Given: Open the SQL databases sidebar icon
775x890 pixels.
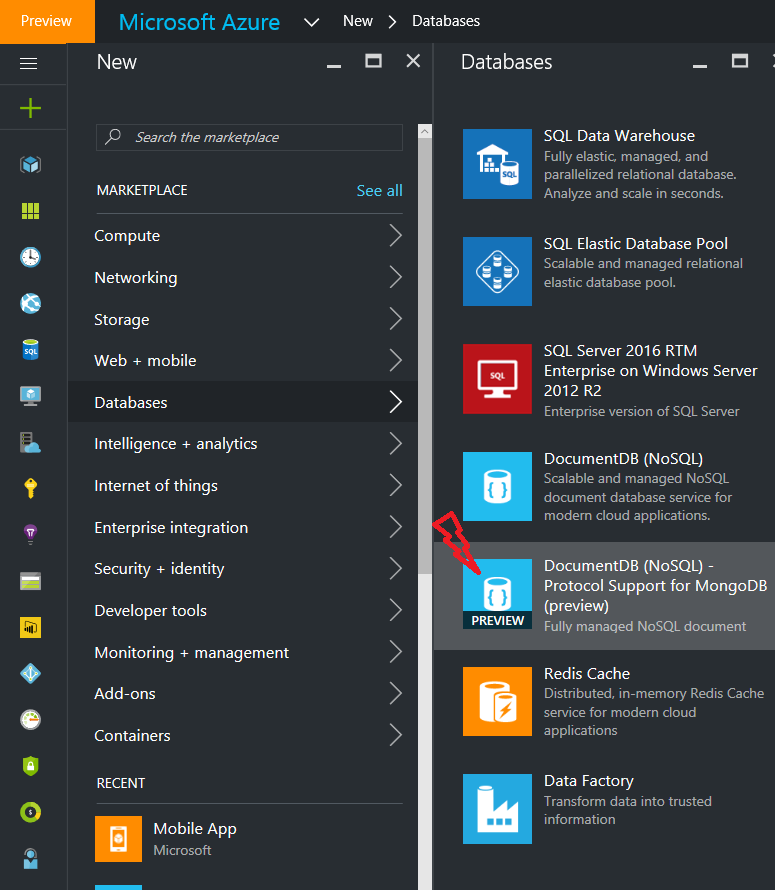Looking at the screenshot, I should pos(30,350).
